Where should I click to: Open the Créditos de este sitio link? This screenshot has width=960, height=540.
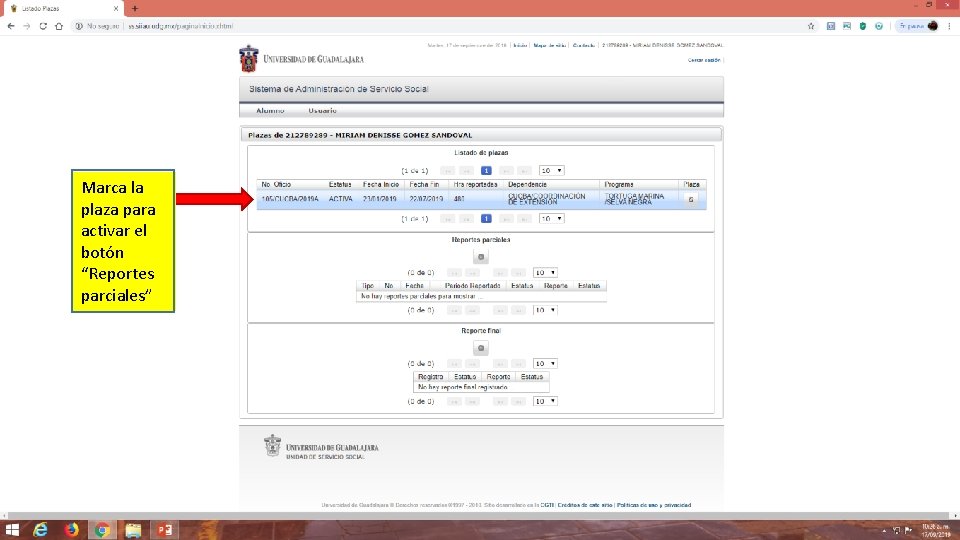pos(585,505)
